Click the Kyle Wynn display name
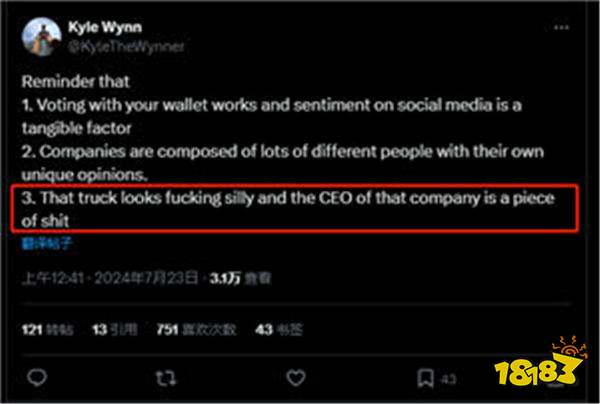Screen dimensions: 600x404 coord(104,28)
